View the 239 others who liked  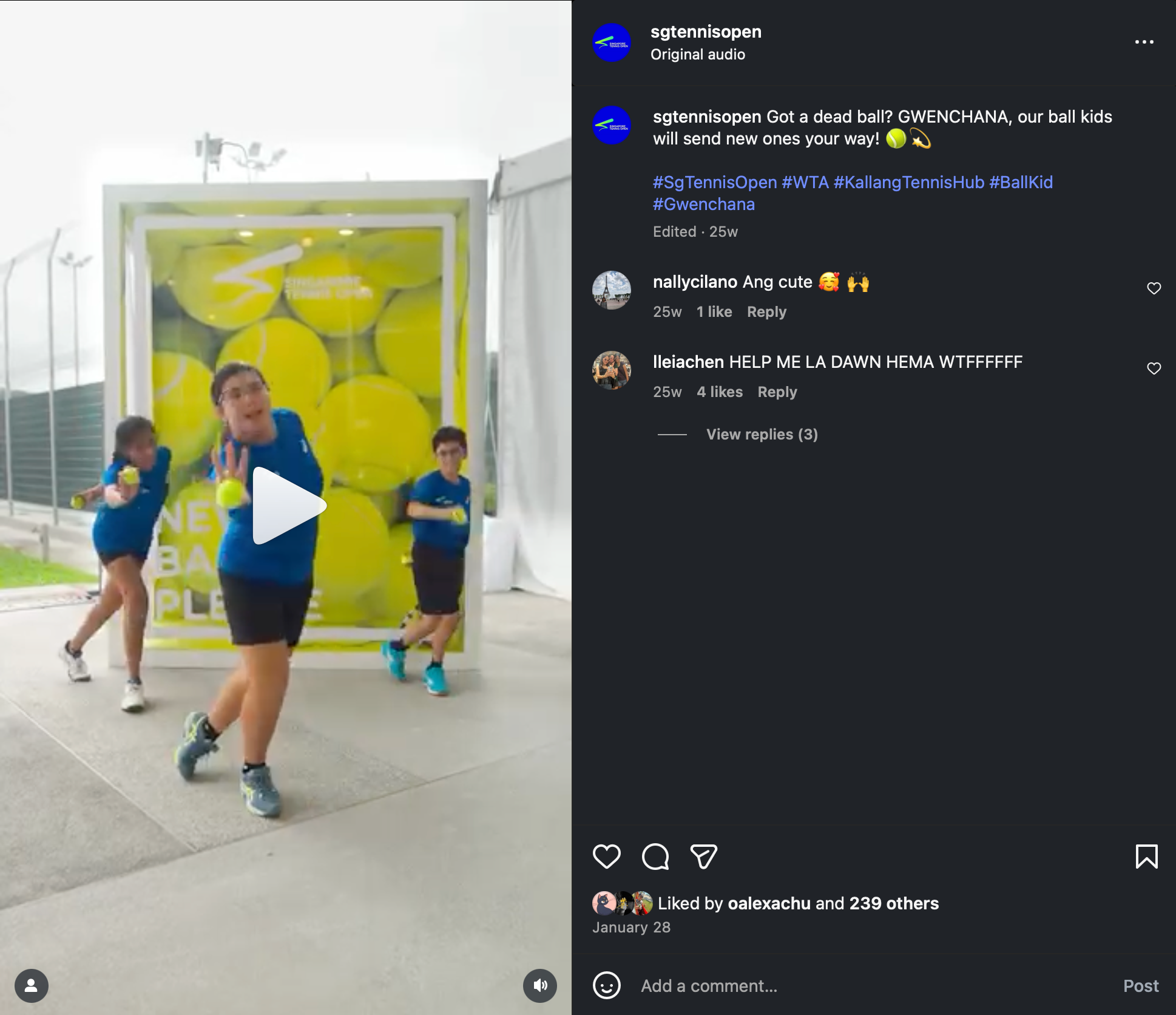(894, 903)
